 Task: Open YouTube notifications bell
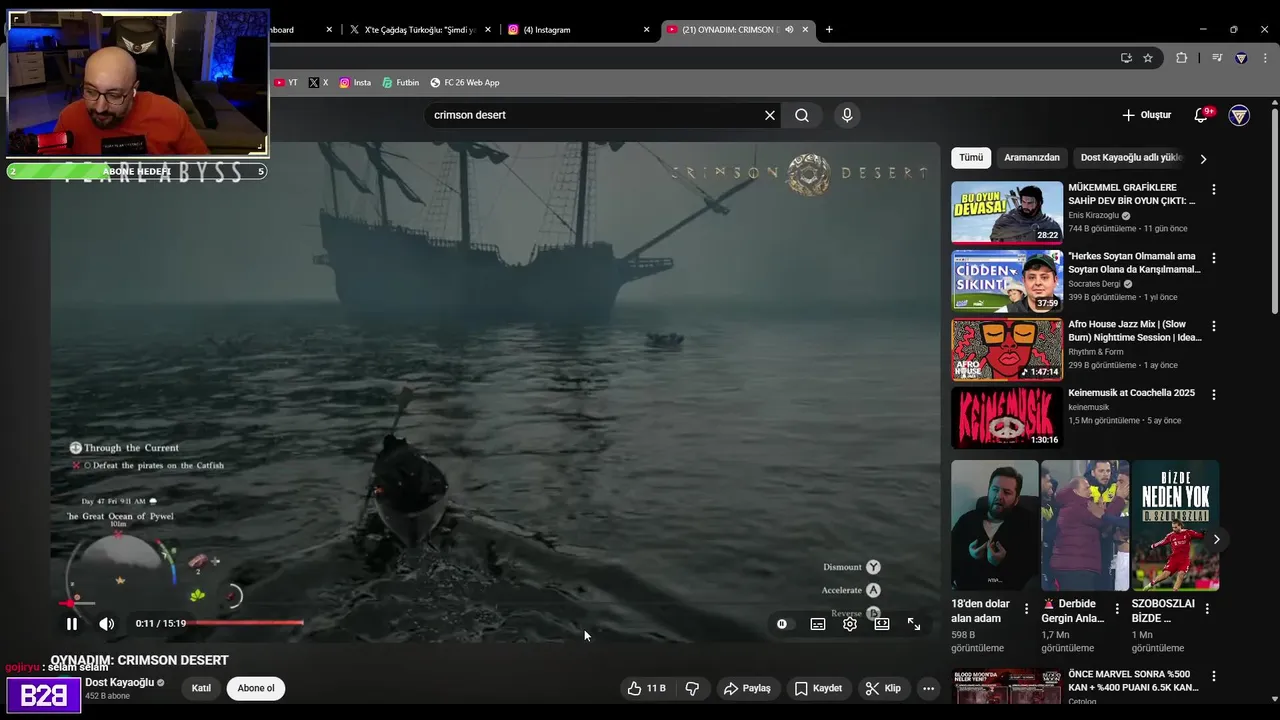(x=1201, y=115)
